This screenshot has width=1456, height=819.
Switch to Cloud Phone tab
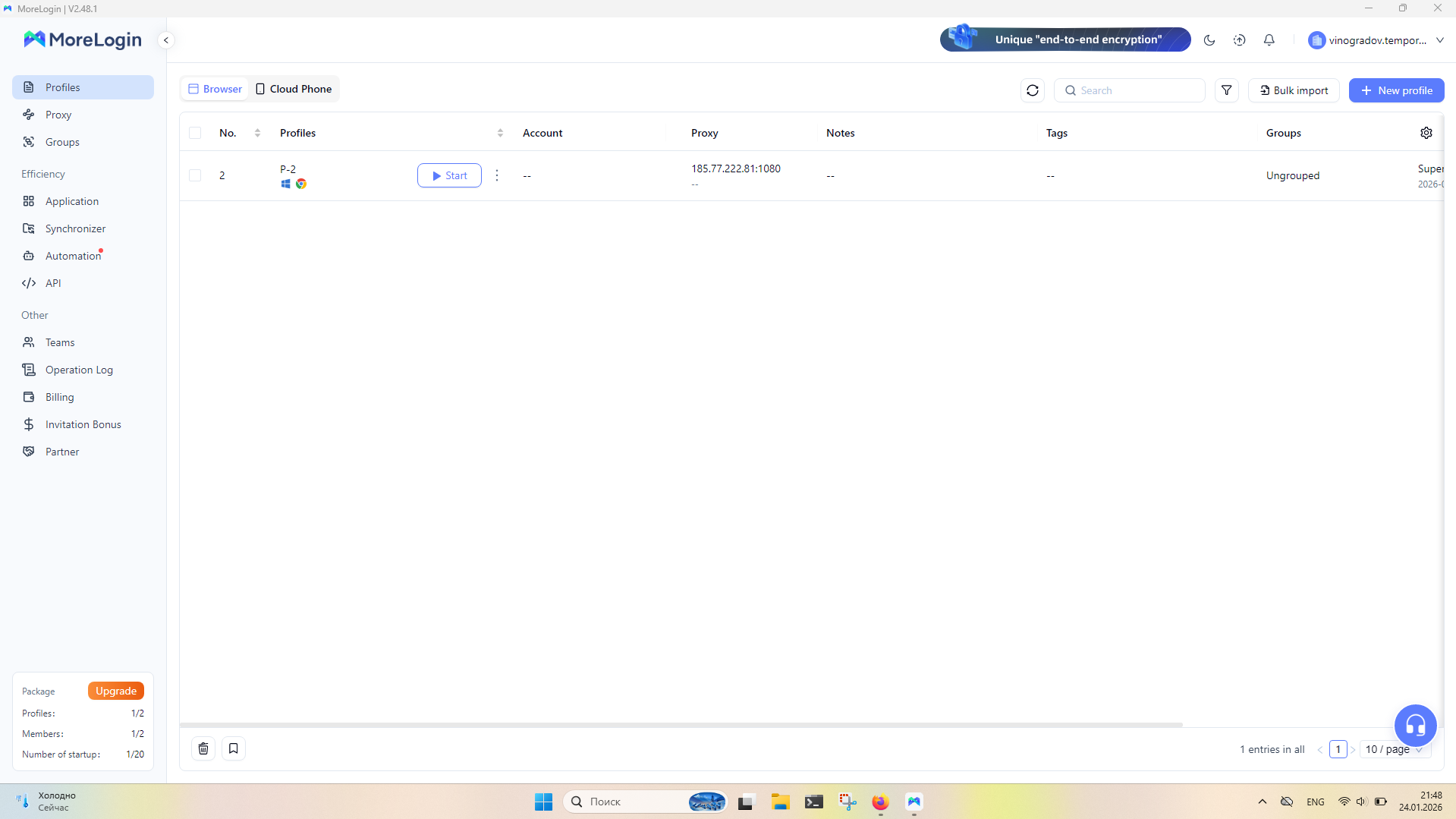pyautogui.click(x=294, y=89)
